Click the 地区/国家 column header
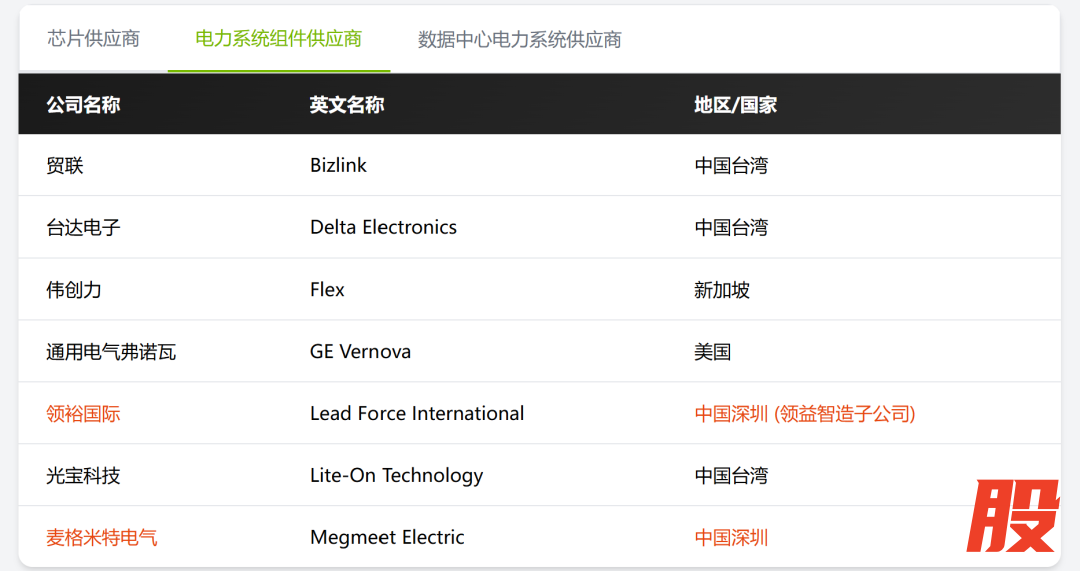The image size is (1080, 571). pyautogui.click(x=735, y=104)
